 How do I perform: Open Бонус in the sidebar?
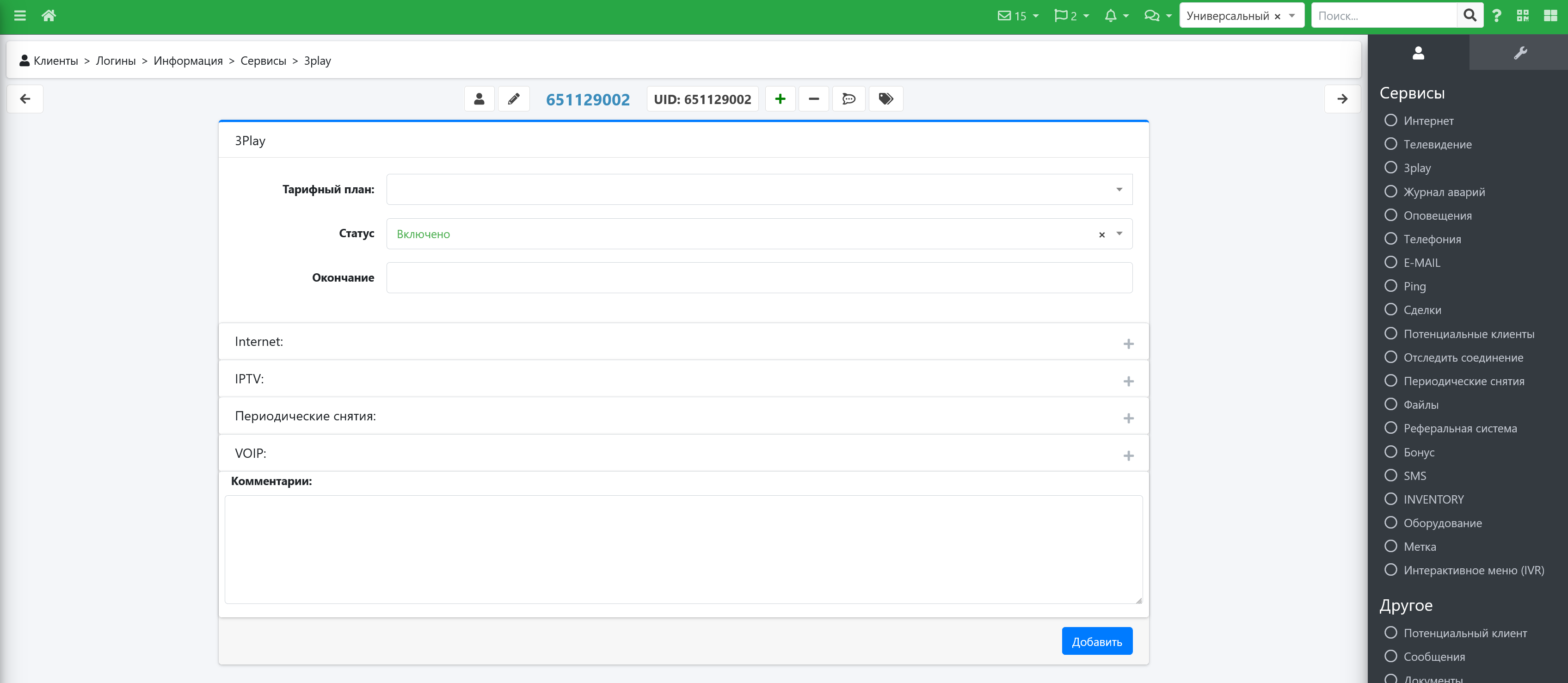point(1418,452)
